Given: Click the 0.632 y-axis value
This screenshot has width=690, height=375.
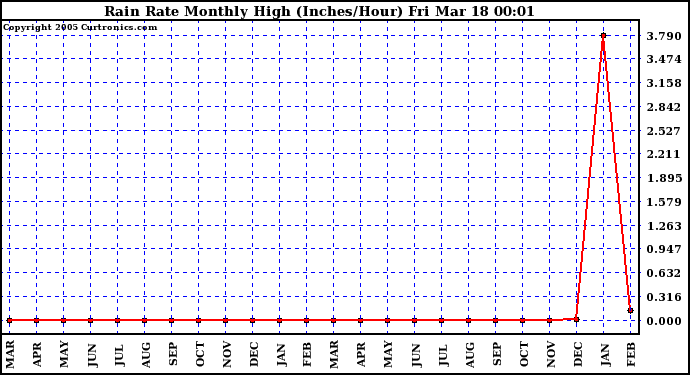Looking at the screenshot, I should click(664, 273).
